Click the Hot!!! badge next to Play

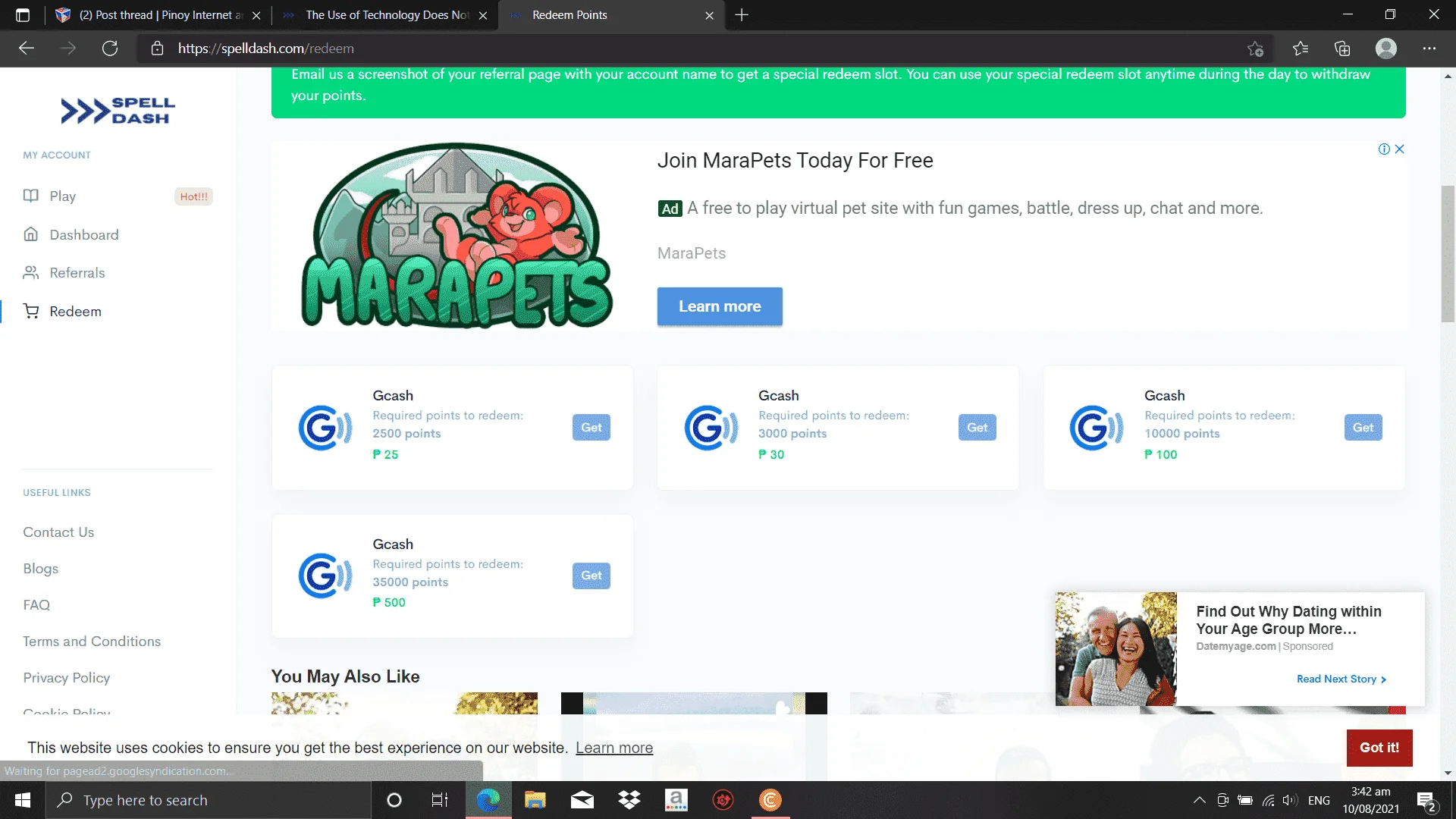click(194, 196)
